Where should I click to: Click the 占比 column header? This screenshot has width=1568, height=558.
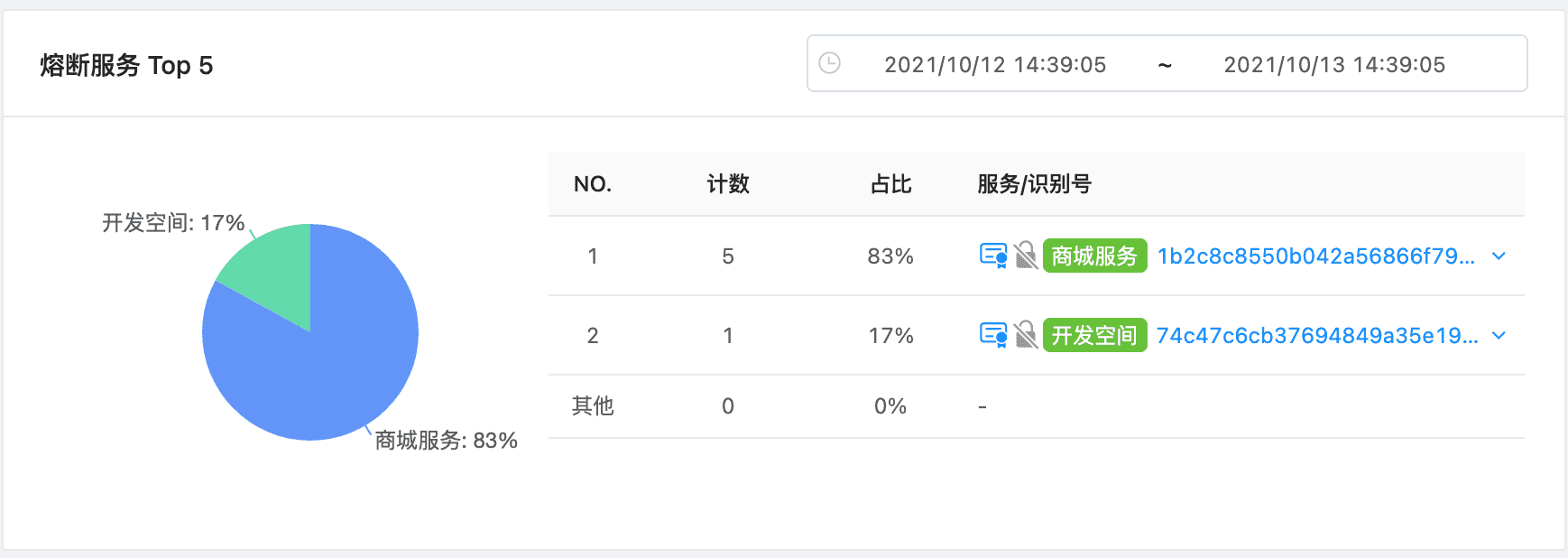[x=890, y=184]
